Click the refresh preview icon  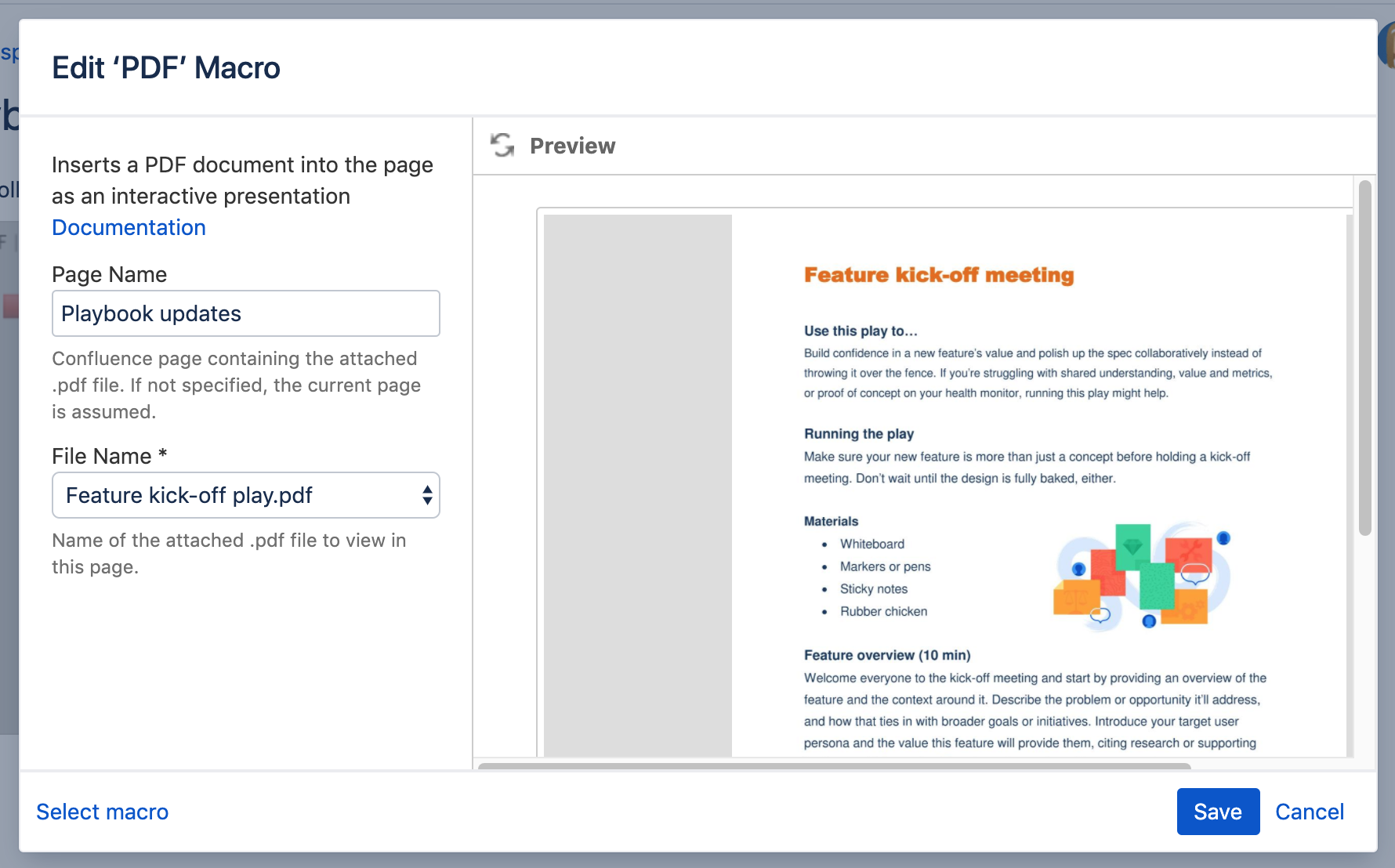point(502,145)
